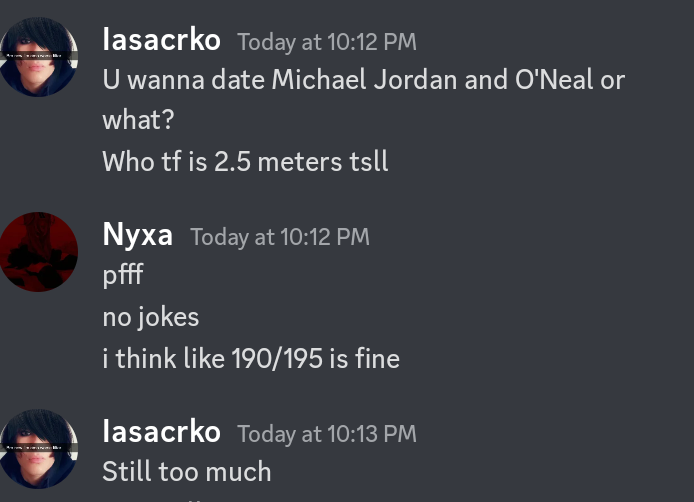The height and width of the screenshot is (502, 694).
Task: Select message 'Who tf is 2.5 meters tsll'
Action: 245,161
